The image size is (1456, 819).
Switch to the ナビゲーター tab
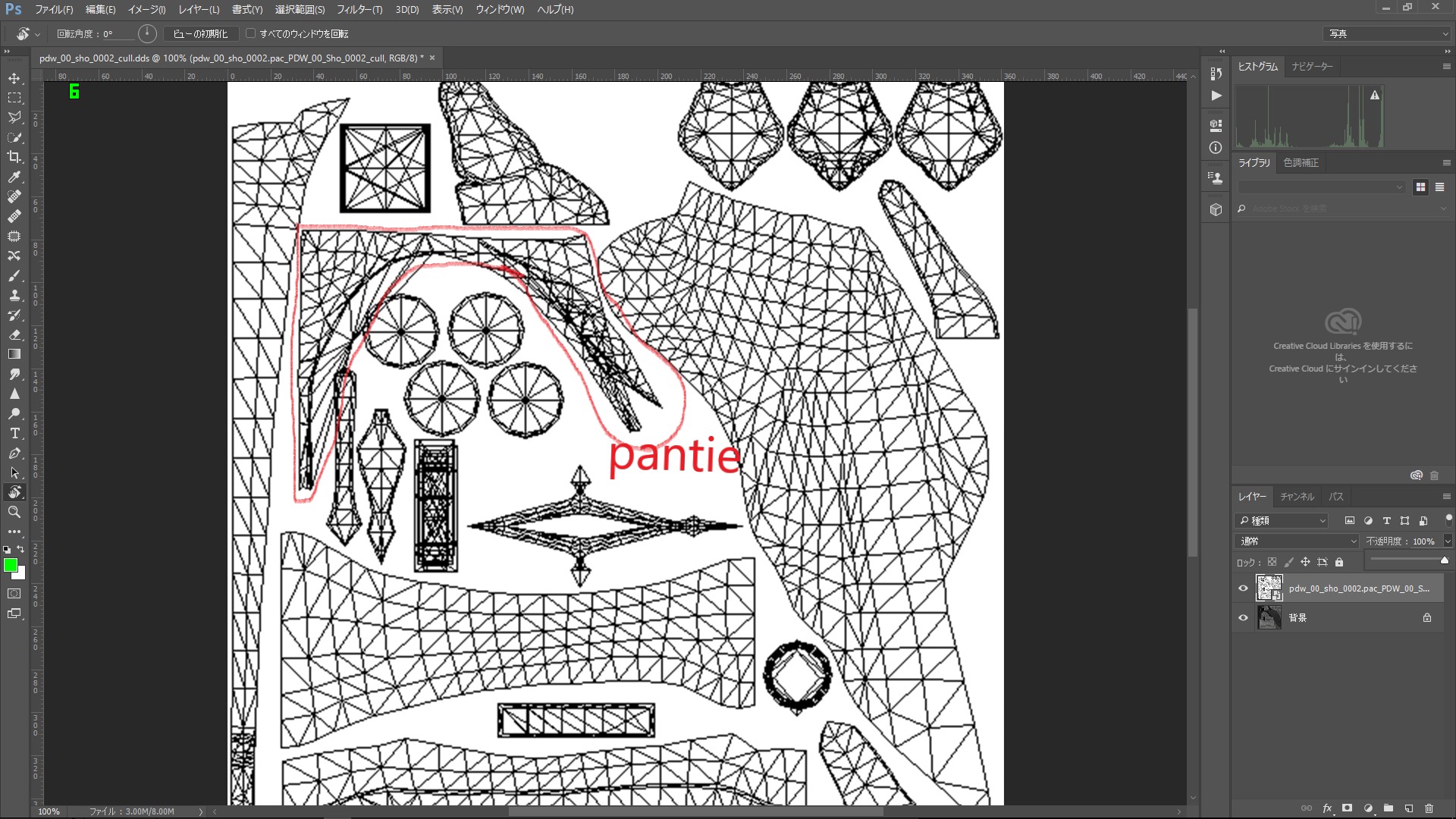tap(1312, 67)
